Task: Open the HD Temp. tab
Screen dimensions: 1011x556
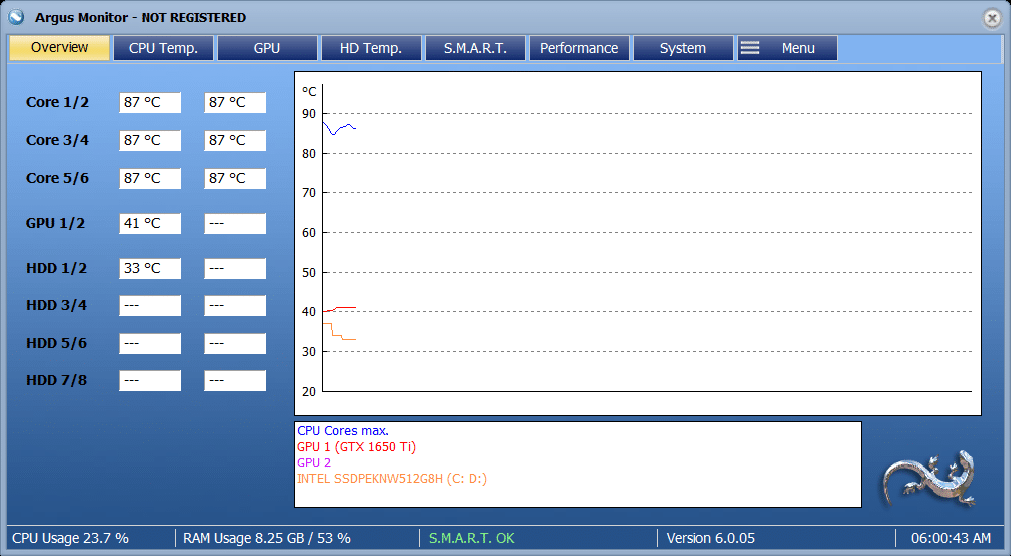Action: (371, 48)
